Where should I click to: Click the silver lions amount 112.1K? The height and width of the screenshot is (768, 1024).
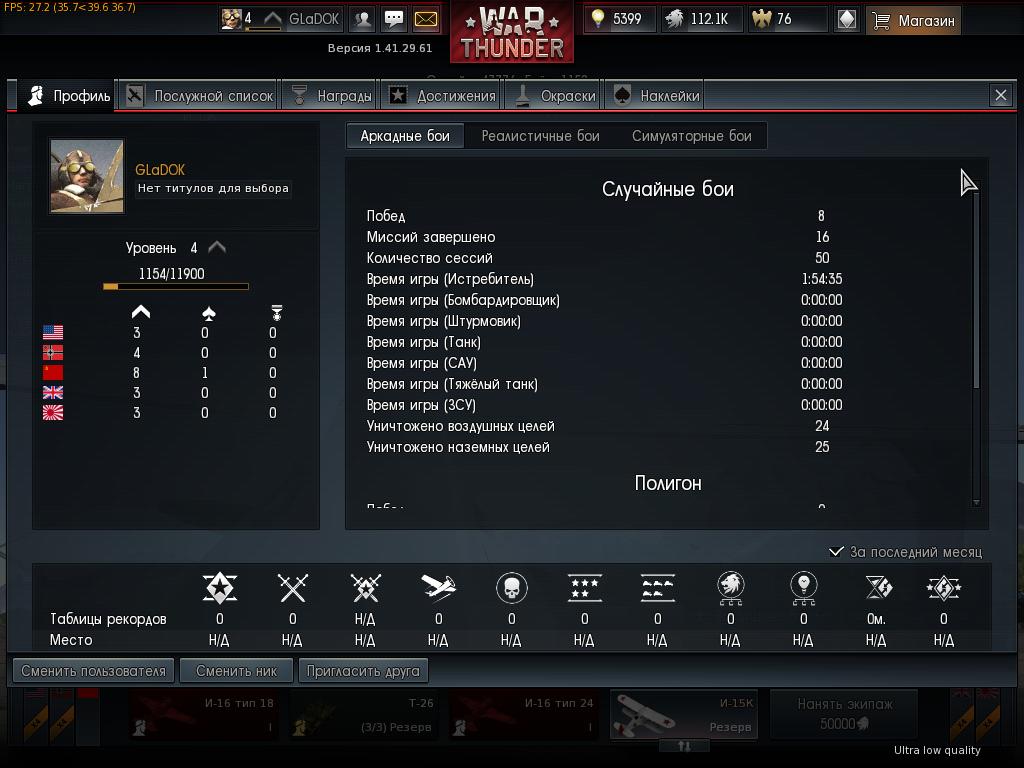(x=709, y=19)
